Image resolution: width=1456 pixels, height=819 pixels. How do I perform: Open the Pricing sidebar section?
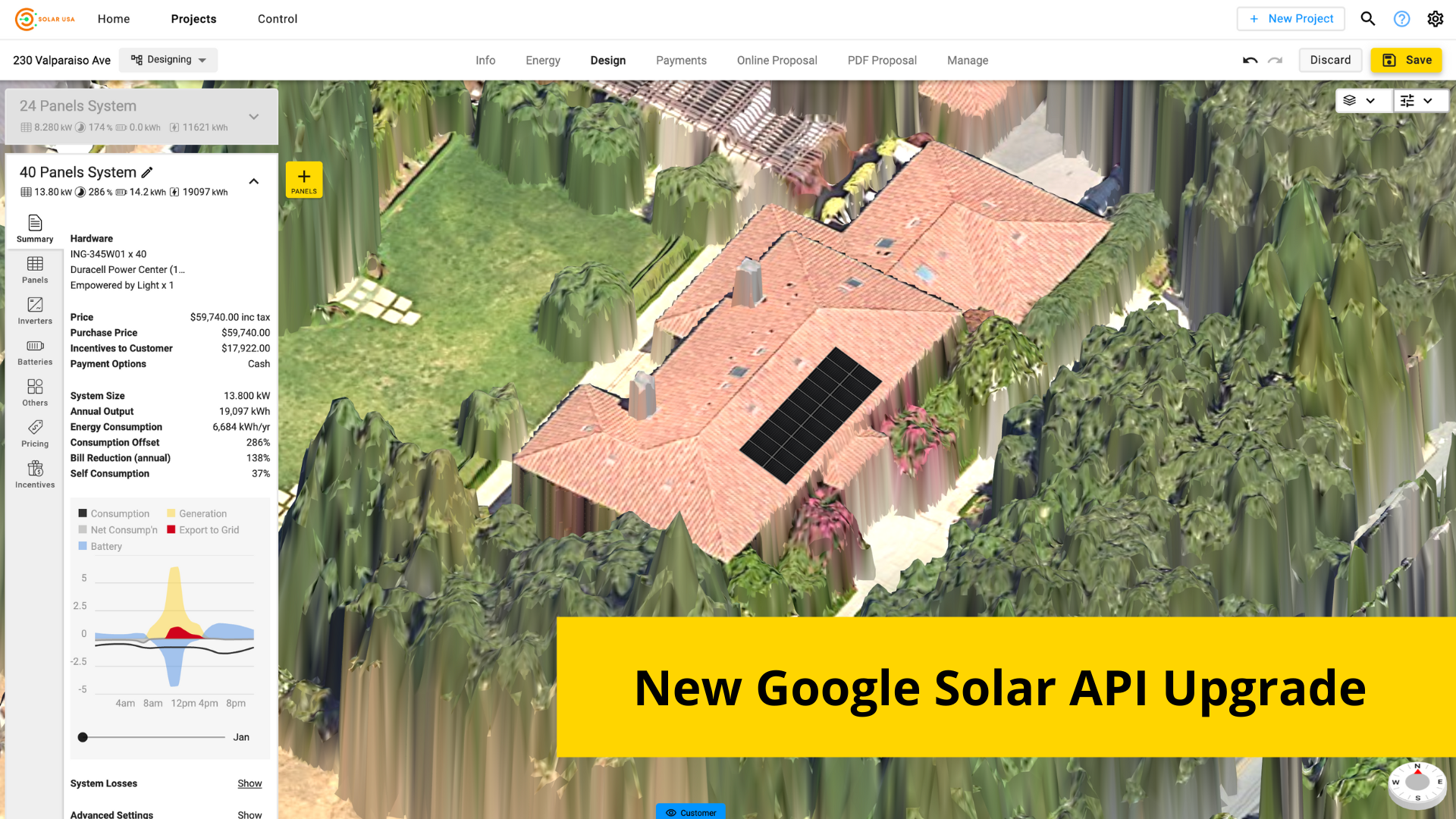pyautogui.click(x=35, y=434)
